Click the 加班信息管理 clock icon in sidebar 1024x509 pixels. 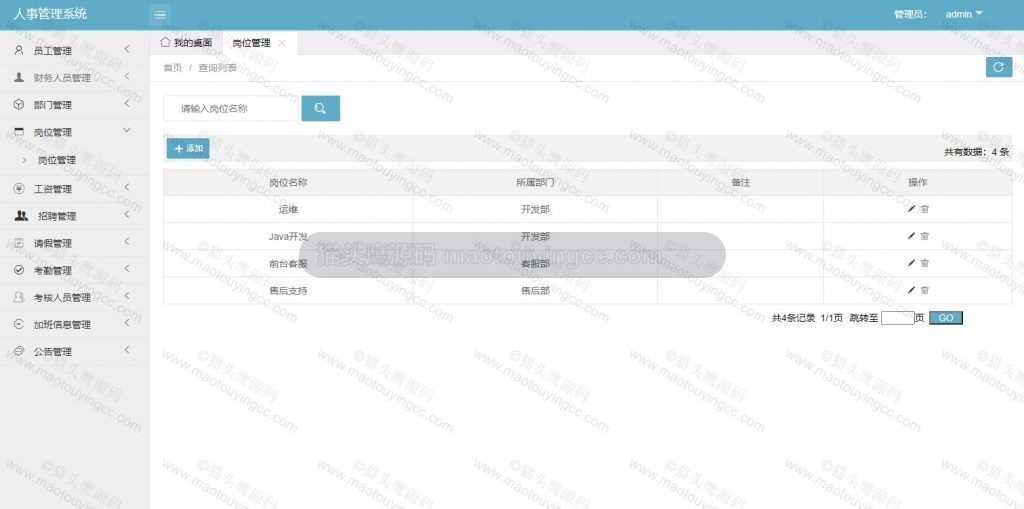(x=19, y=324)
